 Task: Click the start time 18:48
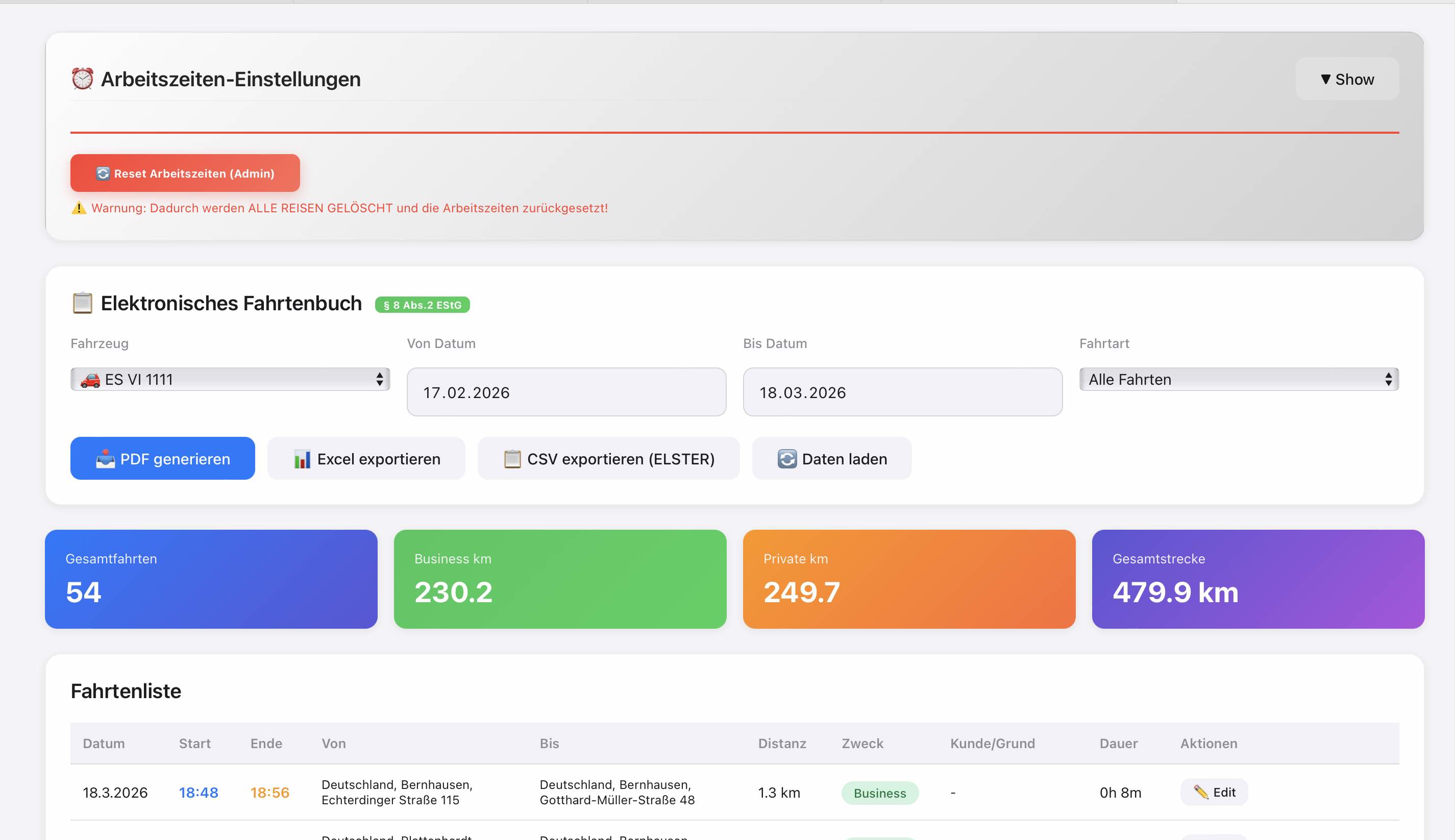[x=199, y=793]
